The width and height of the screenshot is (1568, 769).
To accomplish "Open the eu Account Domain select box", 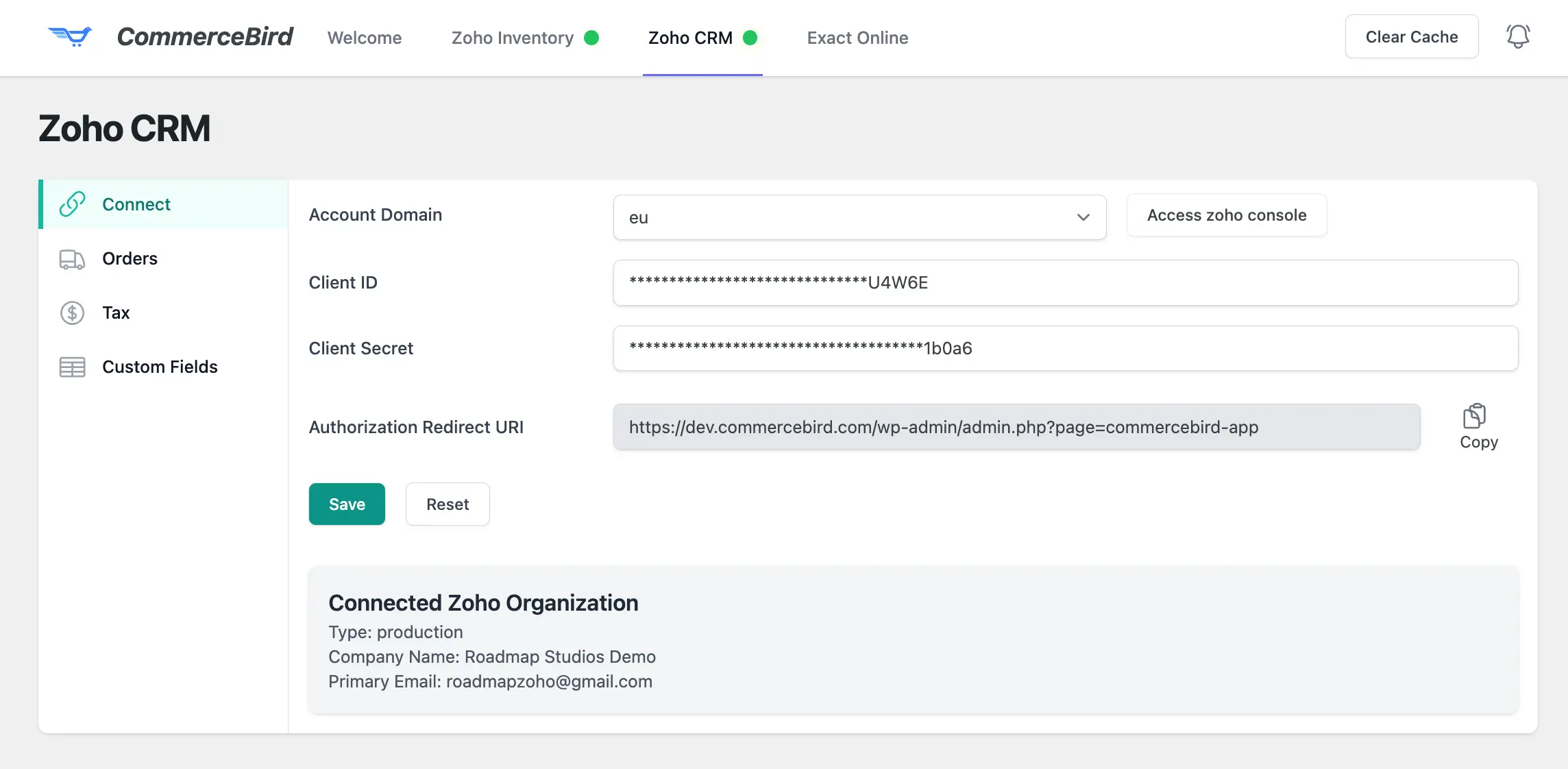I will coord(843,217).
